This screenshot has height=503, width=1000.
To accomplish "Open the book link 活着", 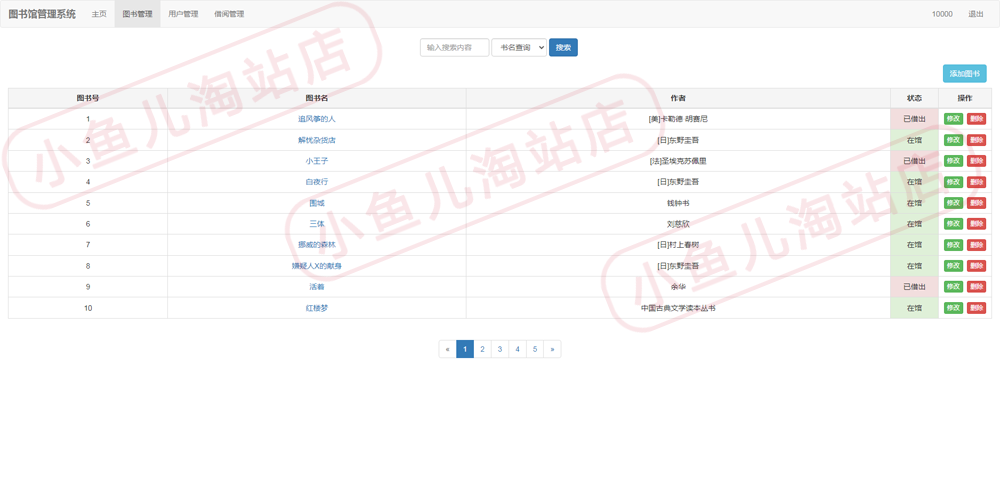I will (x=317, y=288).
